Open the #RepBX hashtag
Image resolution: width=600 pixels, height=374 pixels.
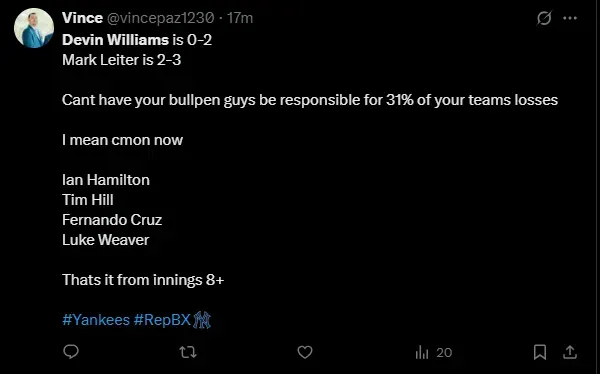[x=162, y=320]
